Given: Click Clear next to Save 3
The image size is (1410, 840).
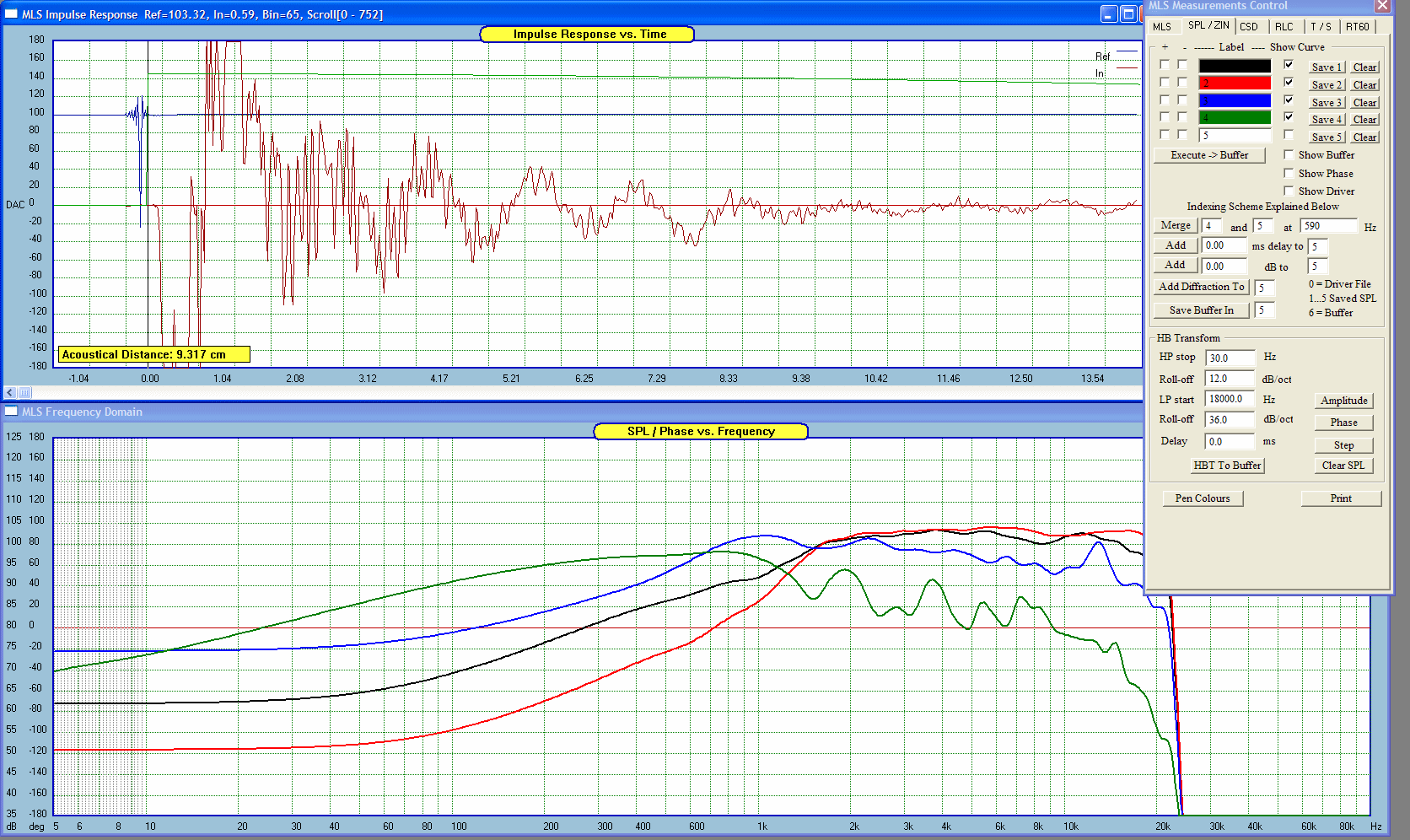Looking at the screenshot, I should (x=1365, y=103).
